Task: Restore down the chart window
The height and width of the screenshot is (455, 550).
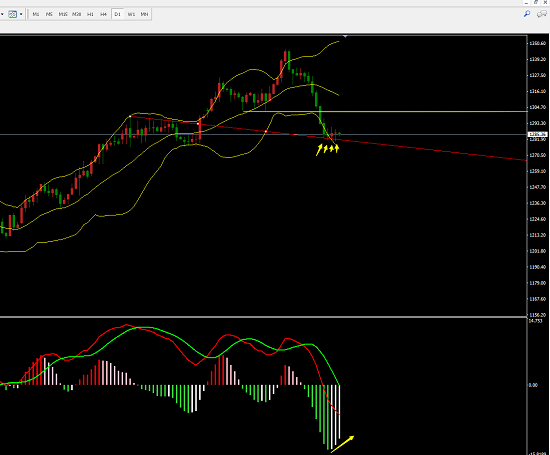Action: 536,2
